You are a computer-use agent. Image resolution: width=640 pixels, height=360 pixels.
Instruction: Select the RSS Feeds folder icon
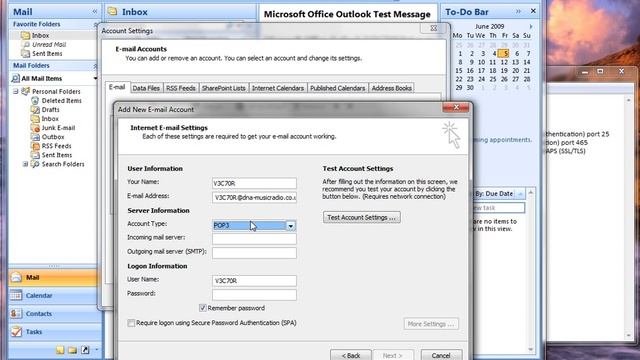35,146
